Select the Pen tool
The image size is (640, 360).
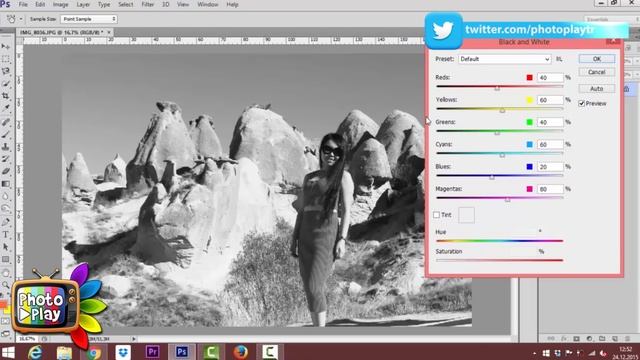point(6,222)
